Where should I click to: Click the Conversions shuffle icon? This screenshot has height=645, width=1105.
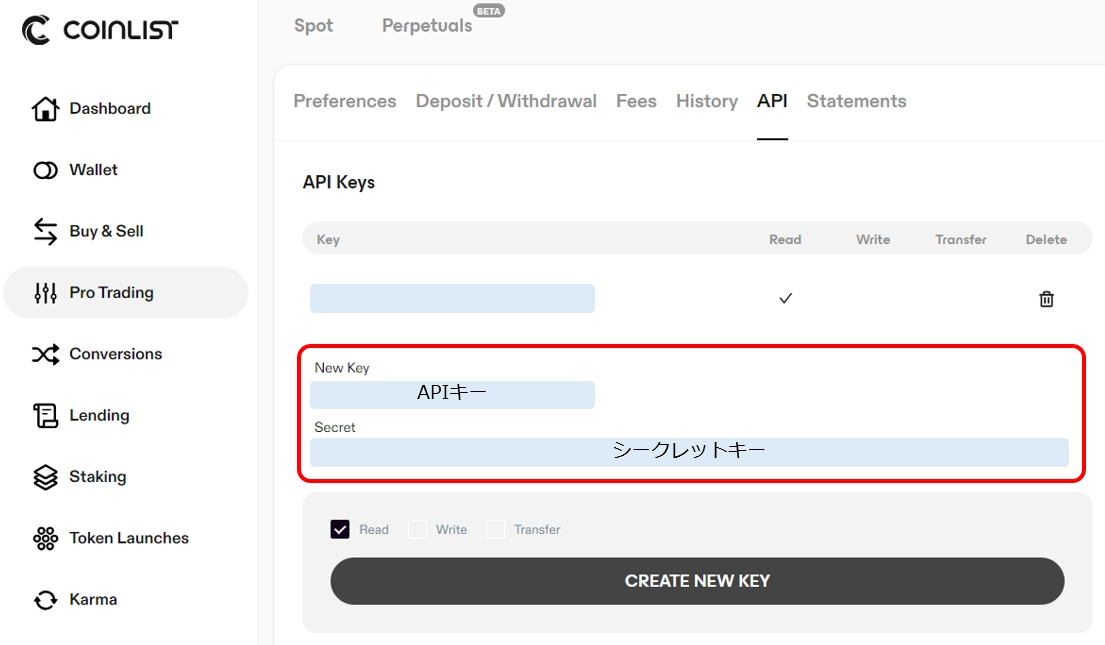point(45,354)
